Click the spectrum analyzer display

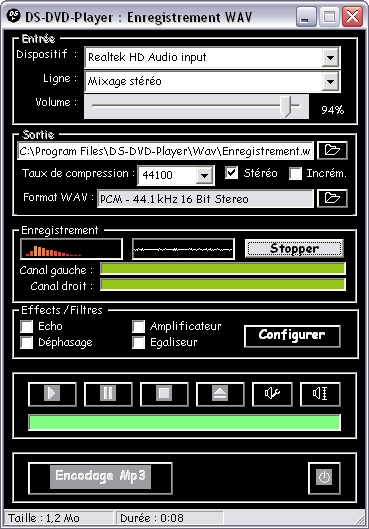click(71, 249)
